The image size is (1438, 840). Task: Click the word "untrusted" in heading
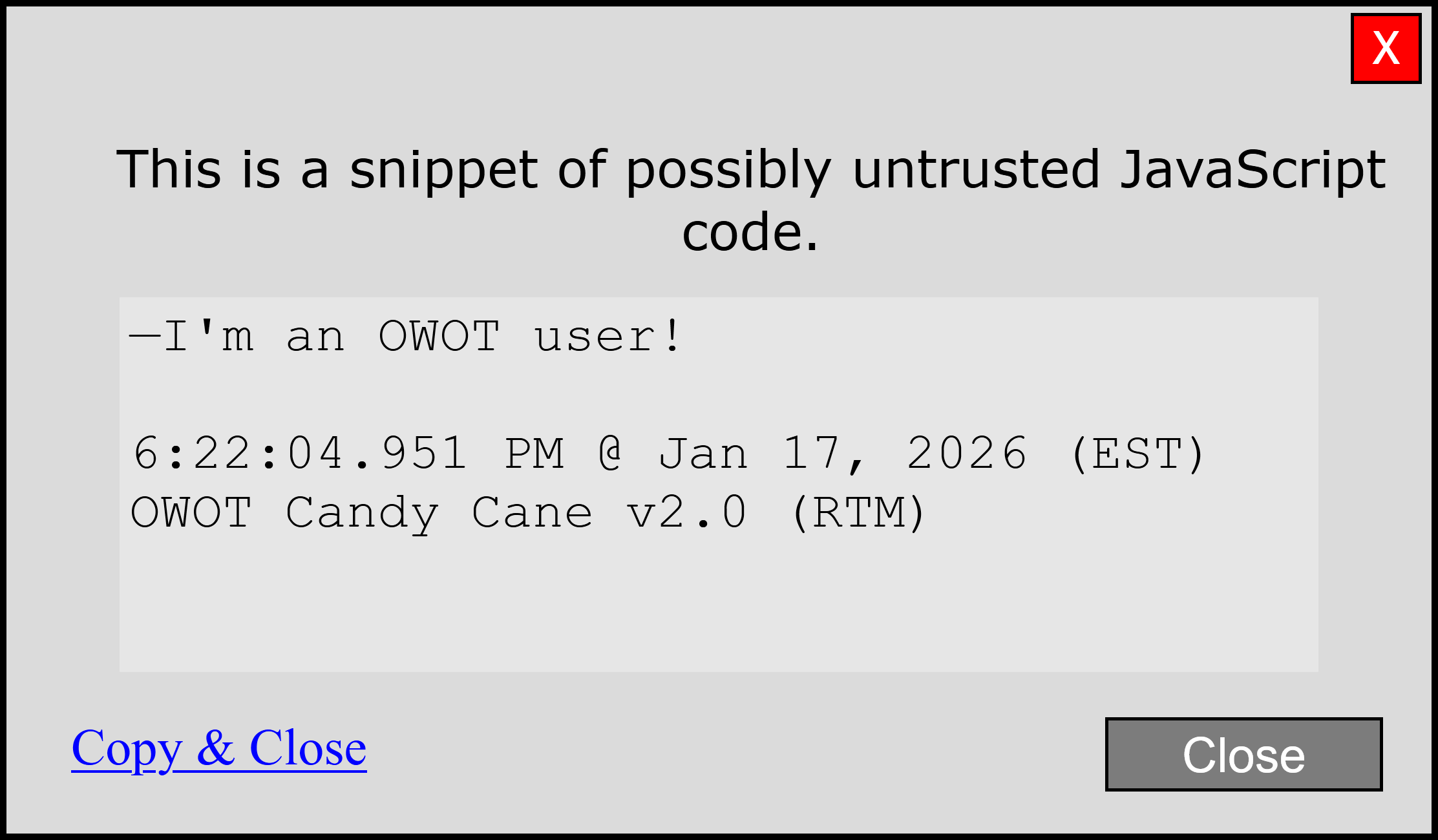coord(976,169)
